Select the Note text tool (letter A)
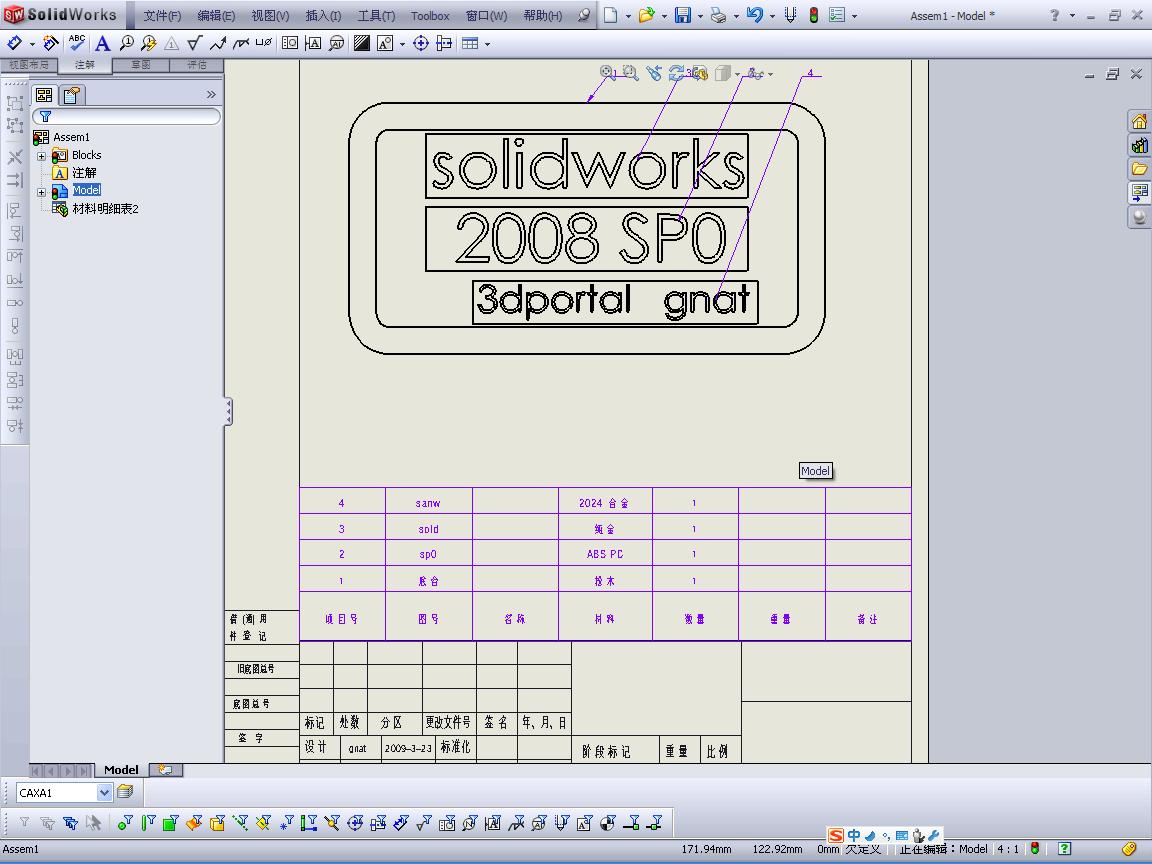1152x864 pixels. (102, 43)
